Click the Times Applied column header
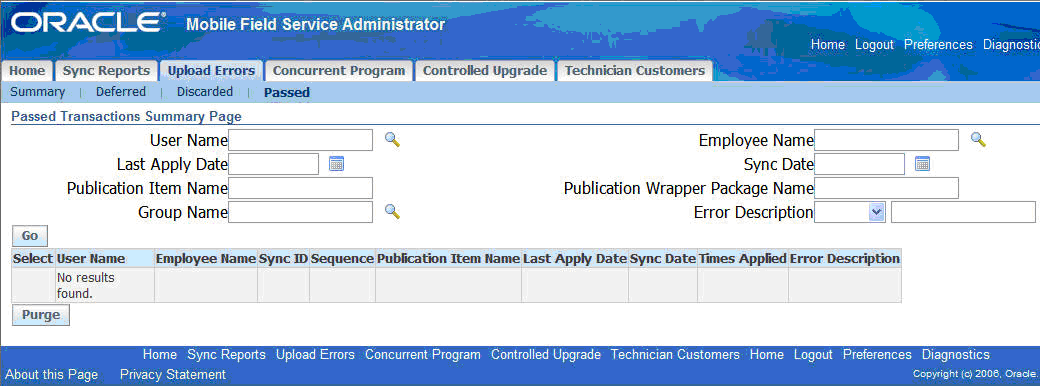1040x386 pixels. (x=743, y=259)
